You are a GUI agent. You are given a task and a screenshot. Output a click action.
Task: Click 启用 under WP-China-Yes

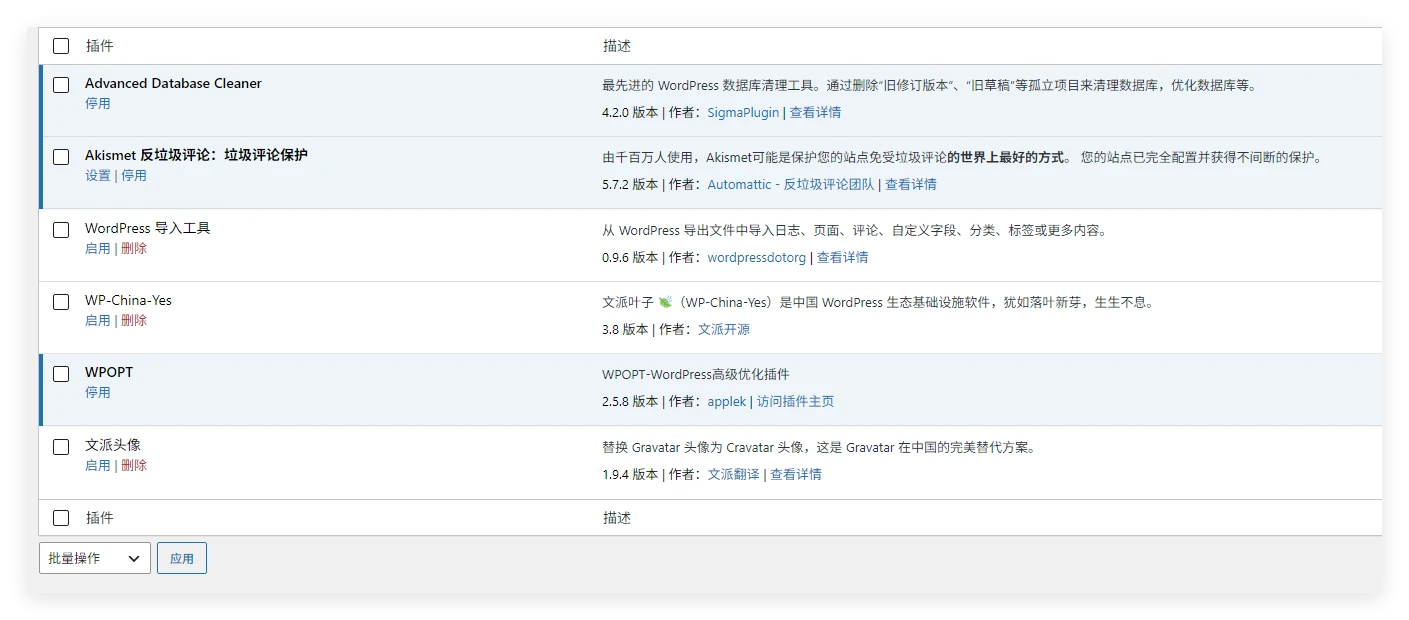pyautogui.click(x=98, y=320)
